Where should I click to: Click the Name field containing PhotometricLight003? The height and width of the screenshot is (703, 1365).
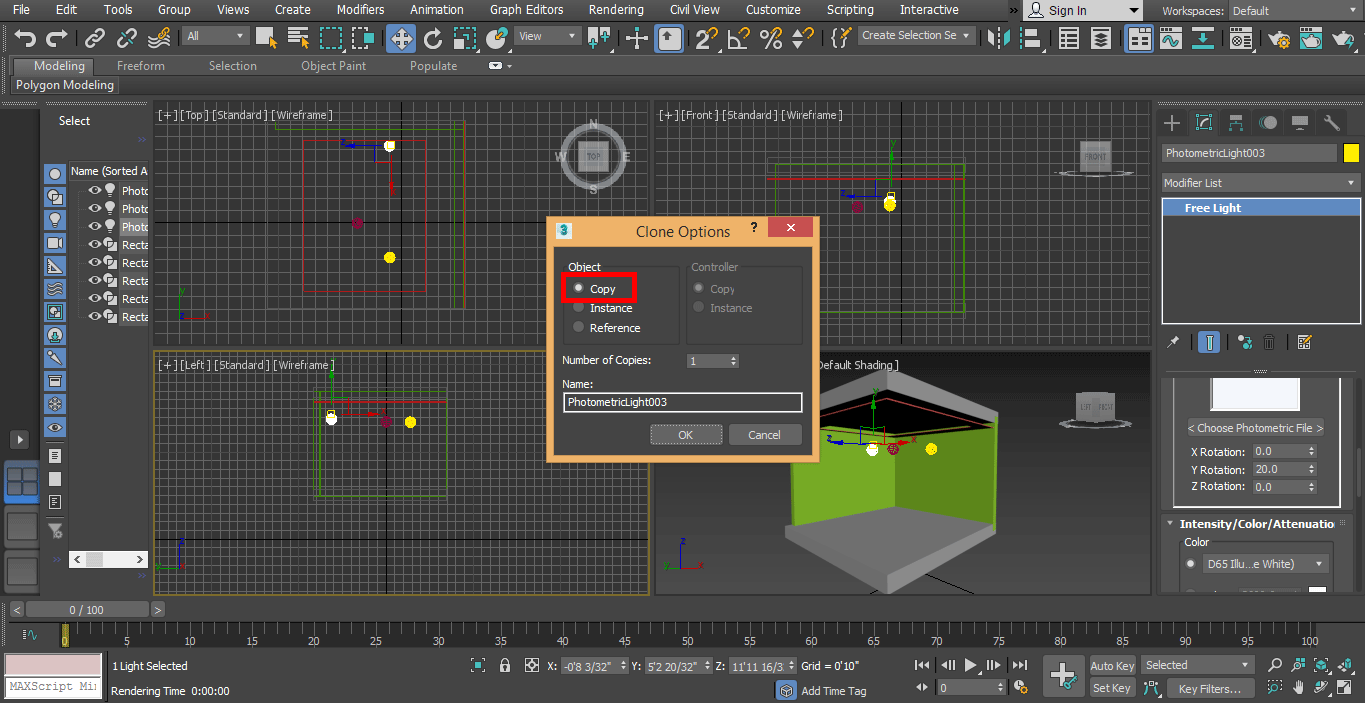pos(682,402)
